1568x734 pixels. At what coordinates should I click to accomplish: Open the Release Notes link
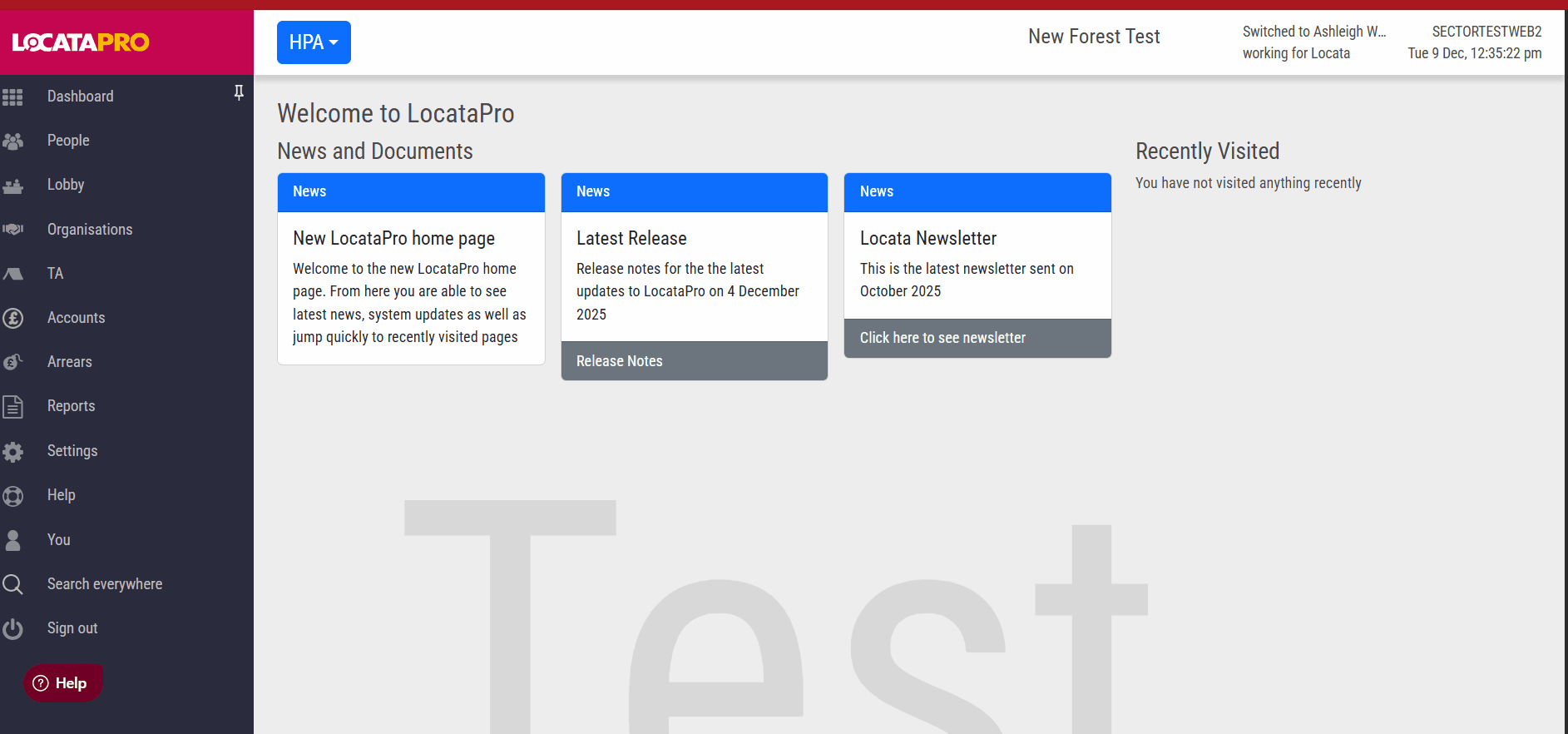pyautogui.click(x=620, y=361)
